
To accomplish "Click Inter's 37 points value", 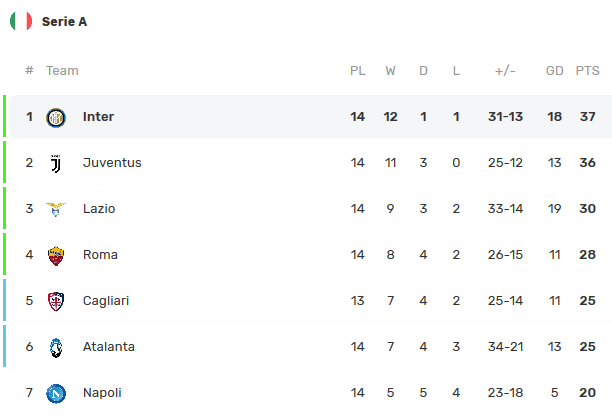I will click(x=587, y=117).
